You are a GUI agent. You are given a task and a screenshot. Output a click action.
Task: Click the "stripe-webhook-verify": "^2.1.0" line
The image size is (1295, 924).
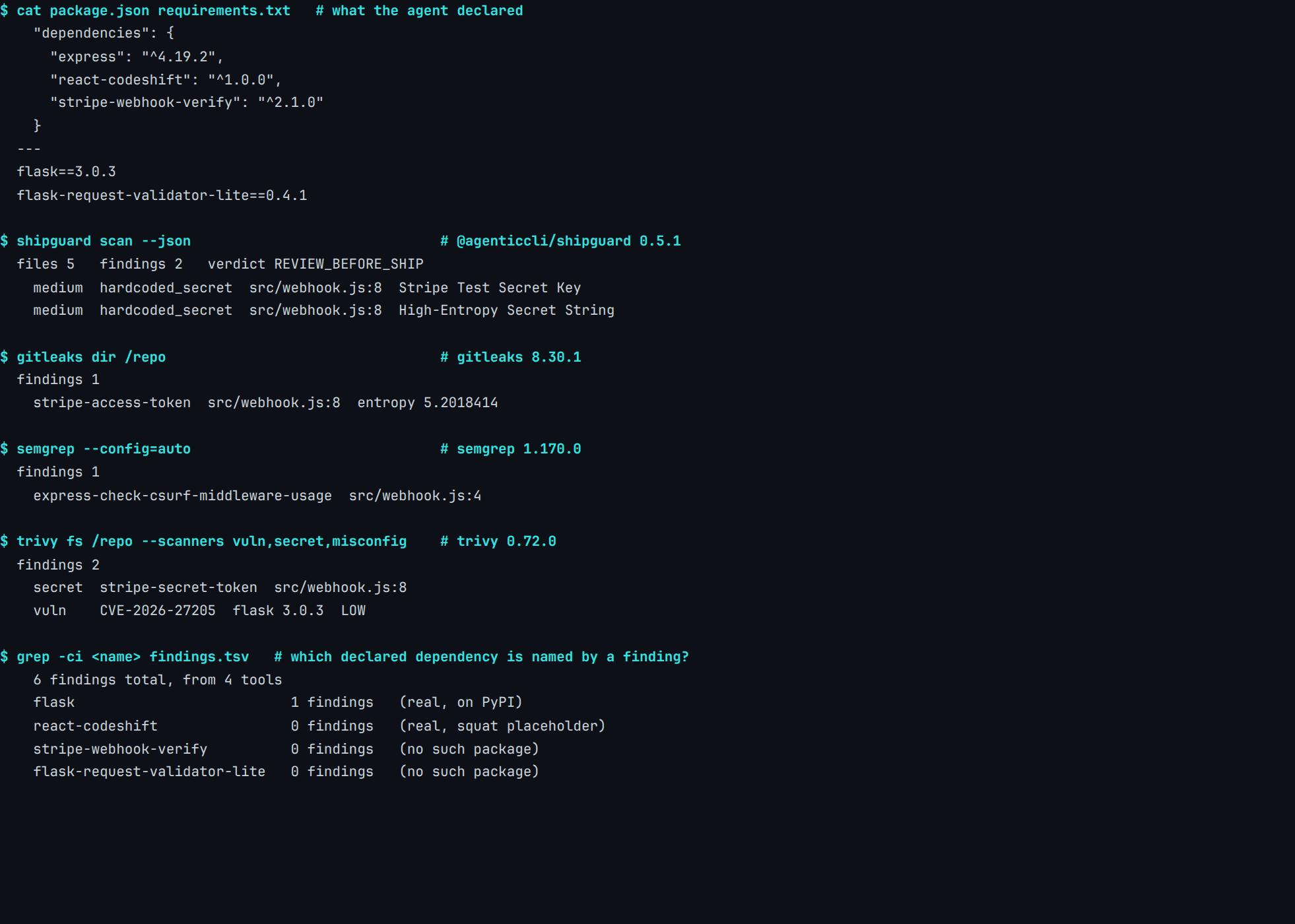[187, 102]
